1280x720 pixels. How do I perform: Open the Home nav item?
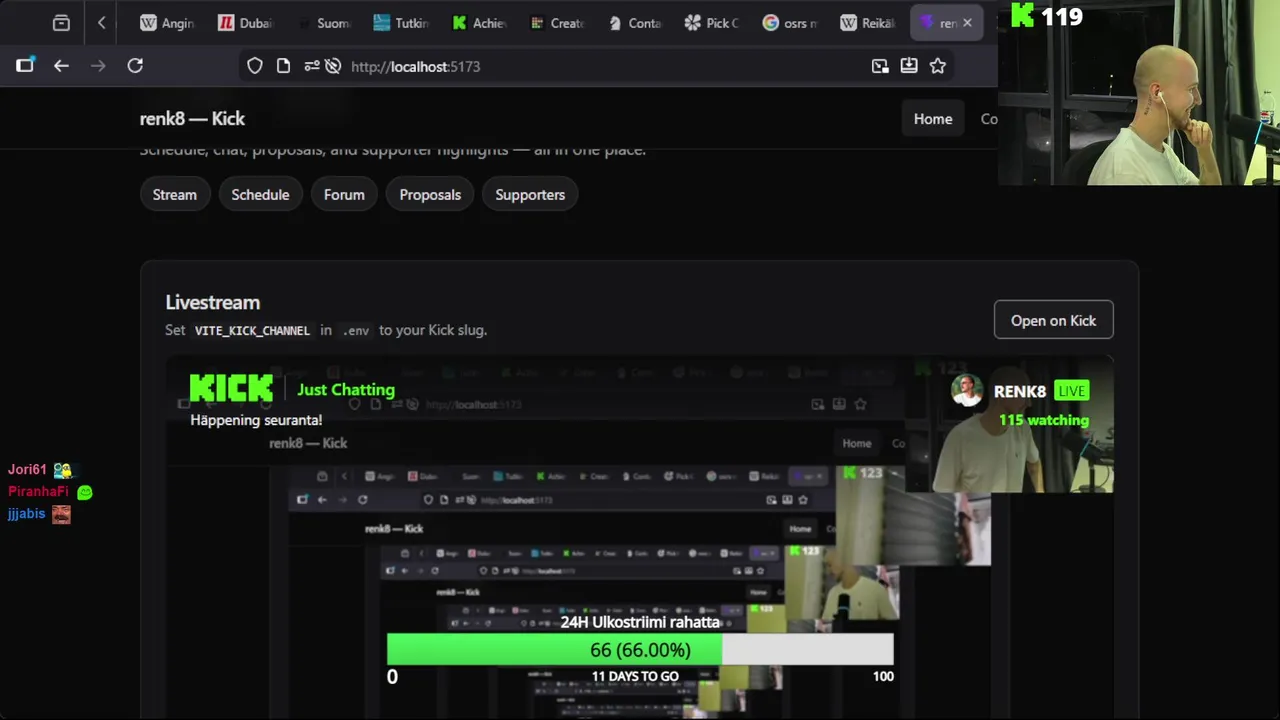pyautogui.click(x=933, y=119)
